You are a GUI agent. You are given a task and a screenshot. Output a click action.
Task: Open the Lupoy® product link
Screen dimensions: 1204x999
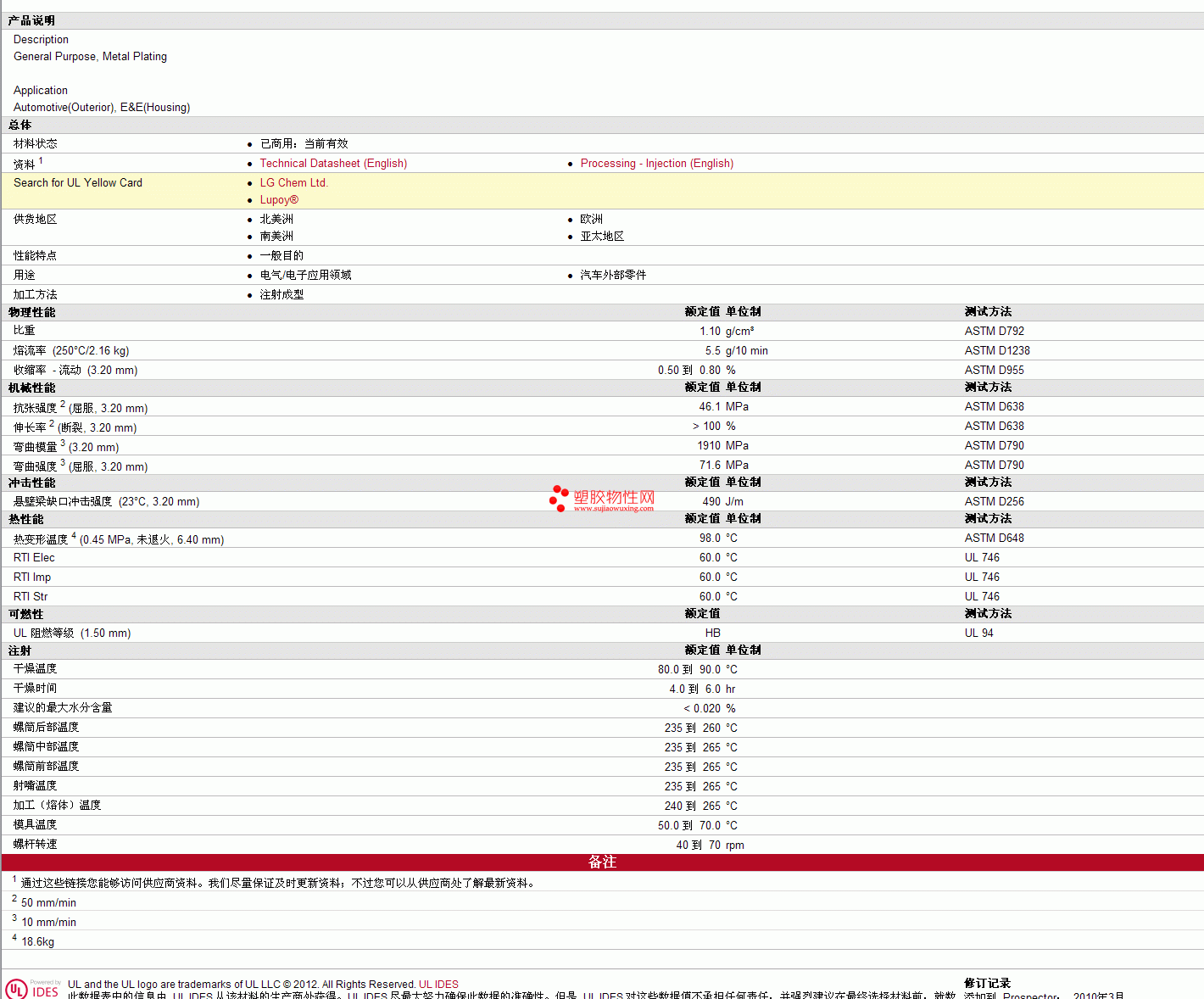click(x=279, y=200)
